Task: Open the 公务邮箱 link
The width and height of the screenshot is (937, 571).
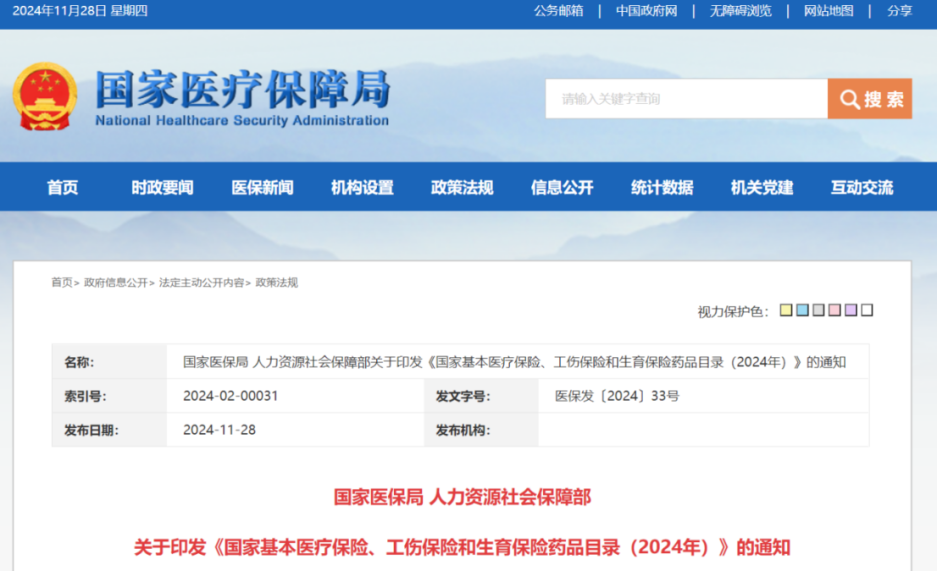Action: (558, 11)
